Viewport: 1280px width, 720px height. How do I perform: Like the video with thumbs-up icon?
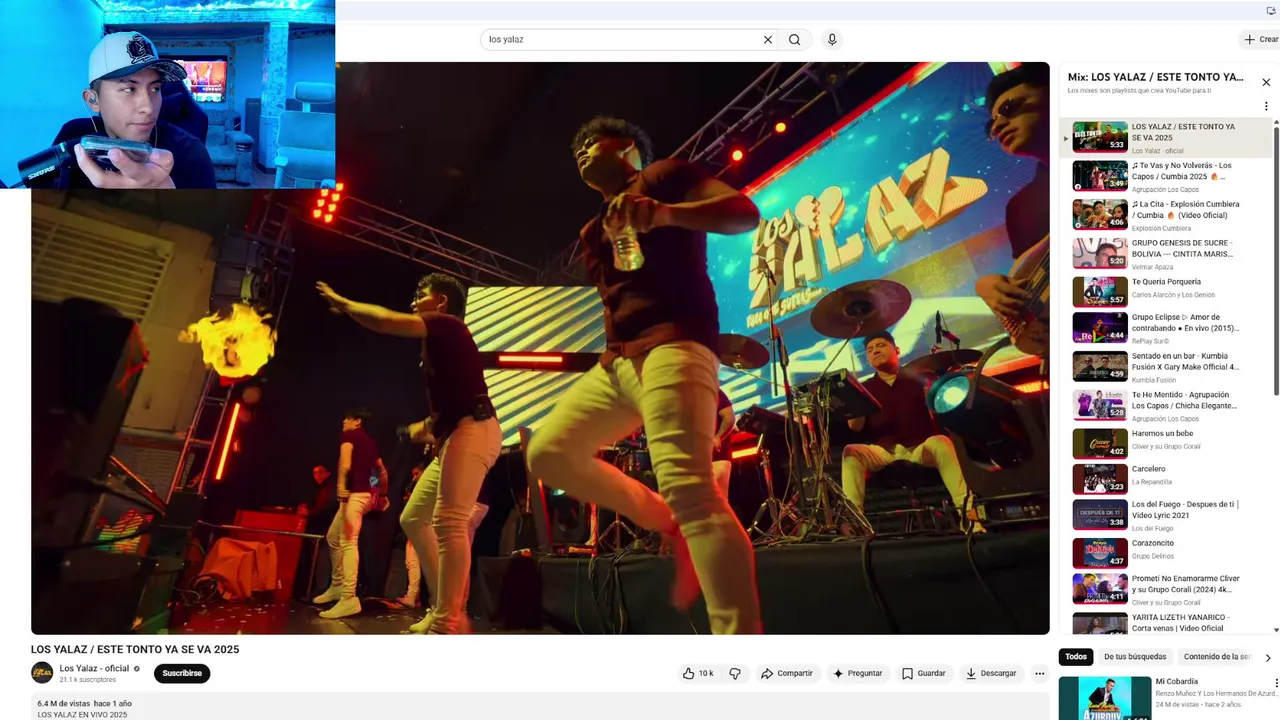coord(698,673)
